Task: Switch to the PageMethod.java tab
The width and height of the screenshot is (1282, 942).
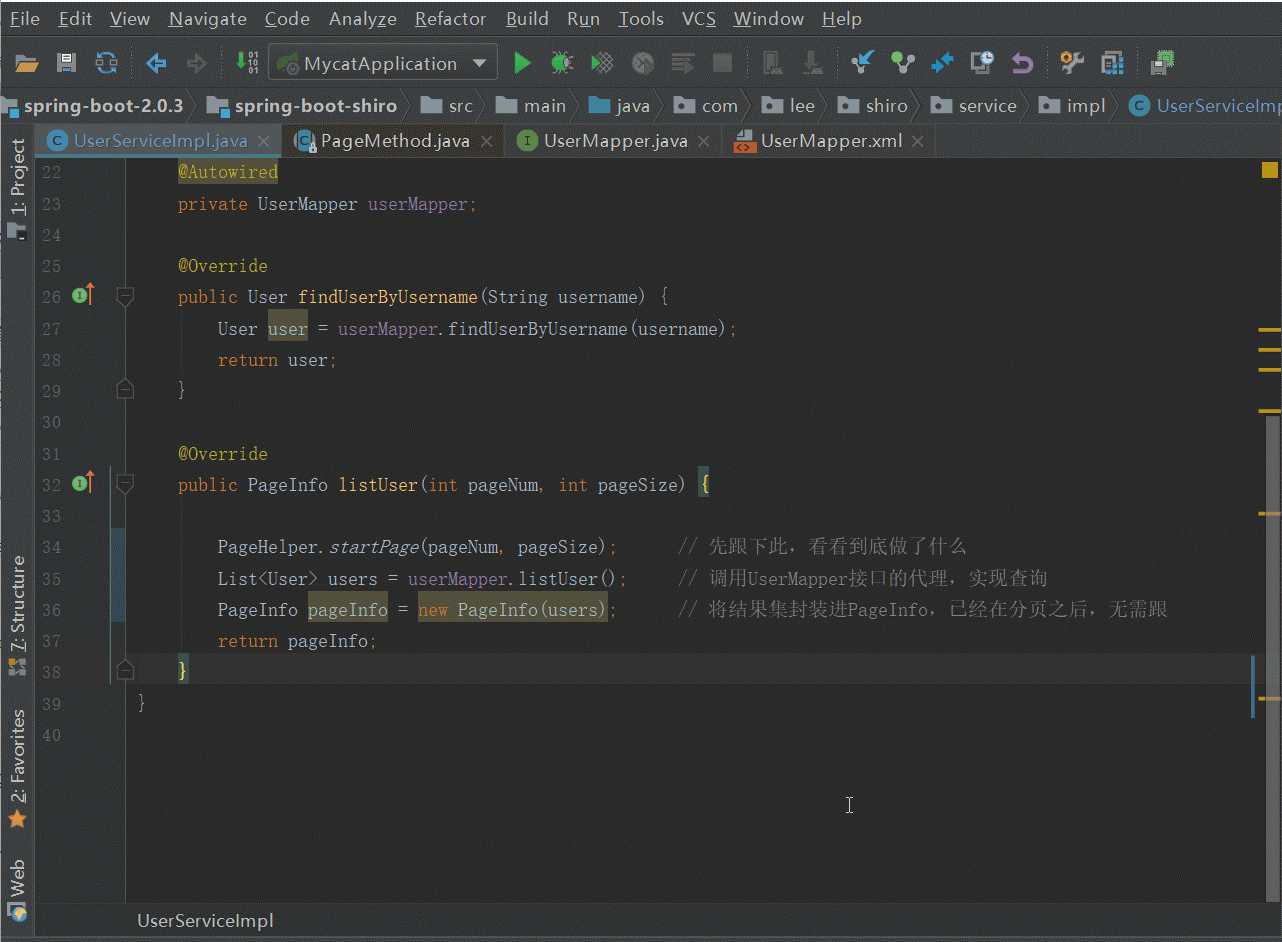Action: [x=395, y=141]
